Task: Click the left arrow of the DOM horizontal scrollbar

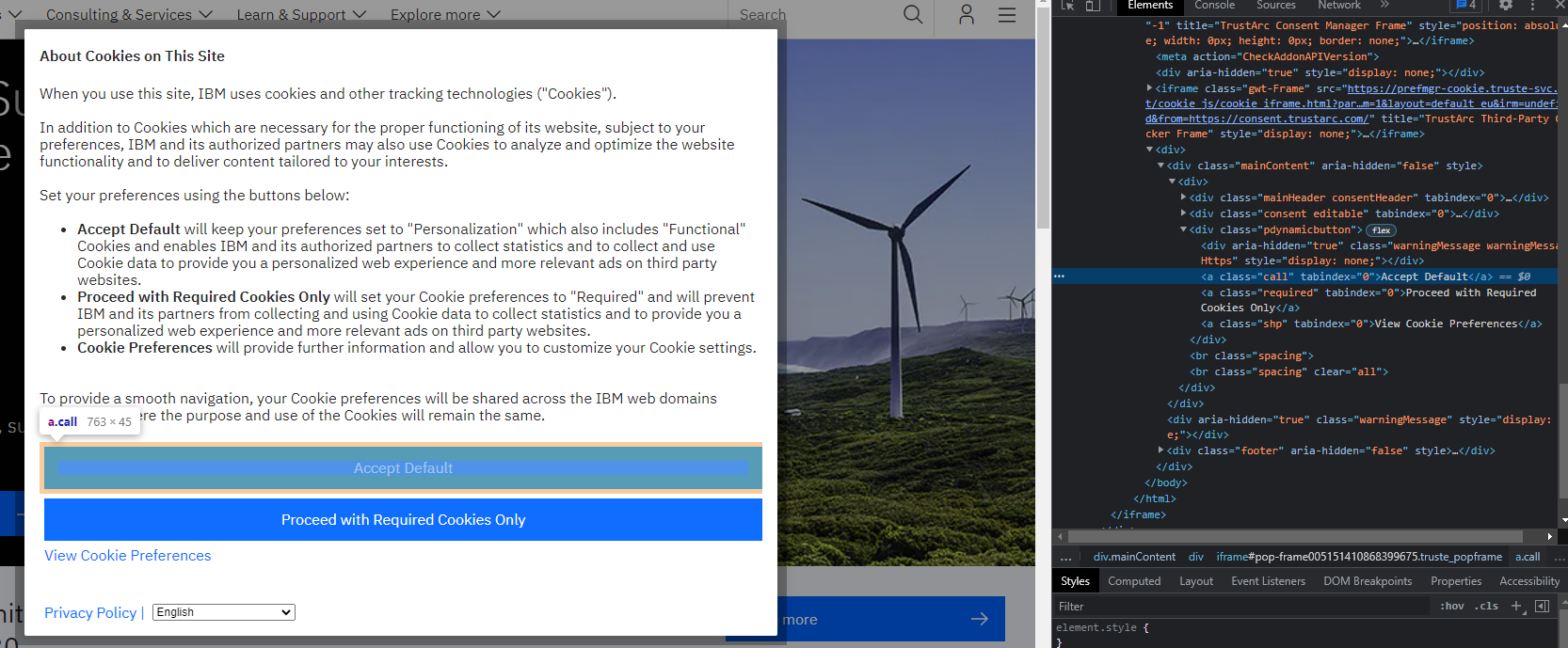Action: coord(1062,536)
